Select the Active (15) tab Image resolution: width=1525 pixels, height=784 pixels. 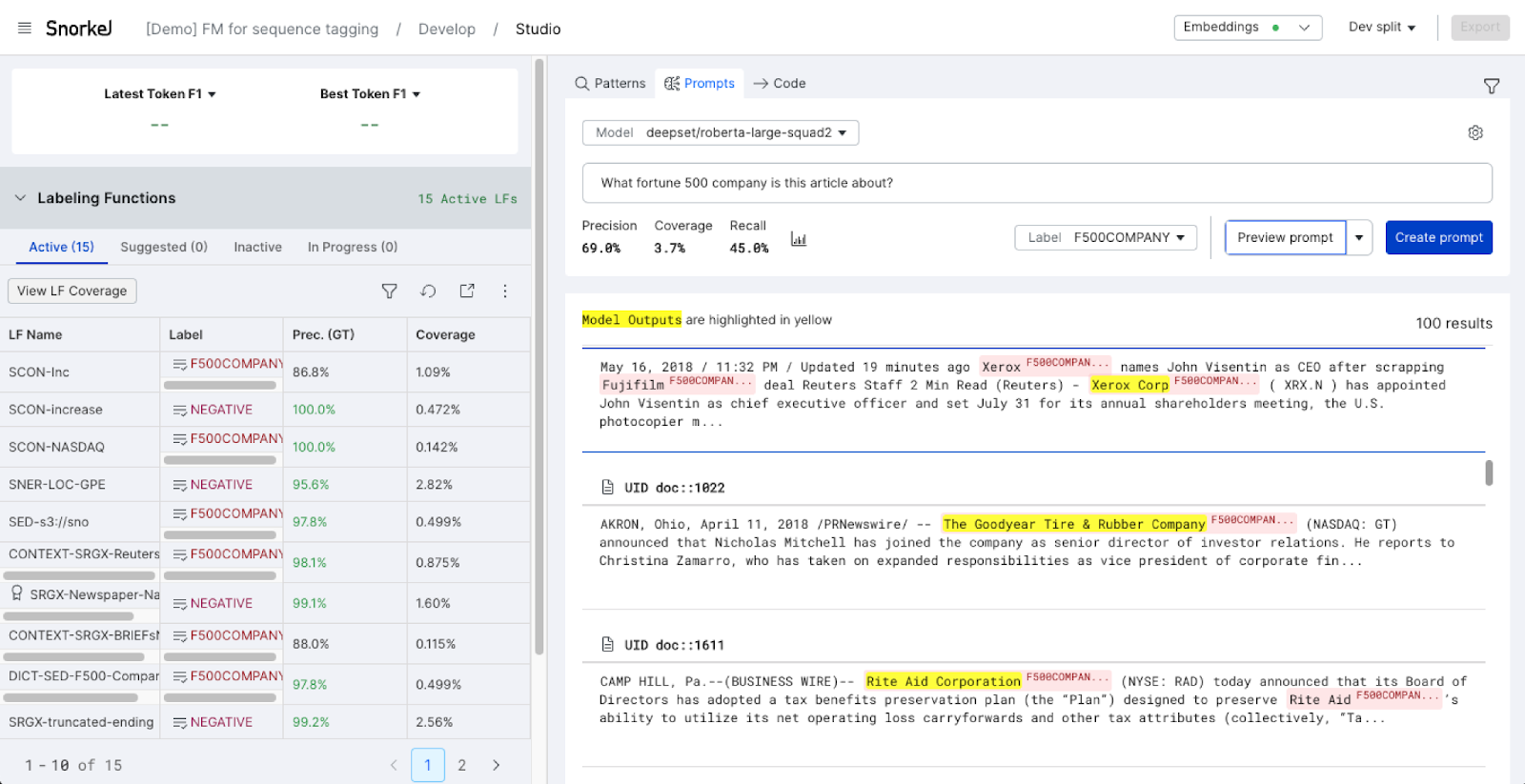tap(61, 247)
